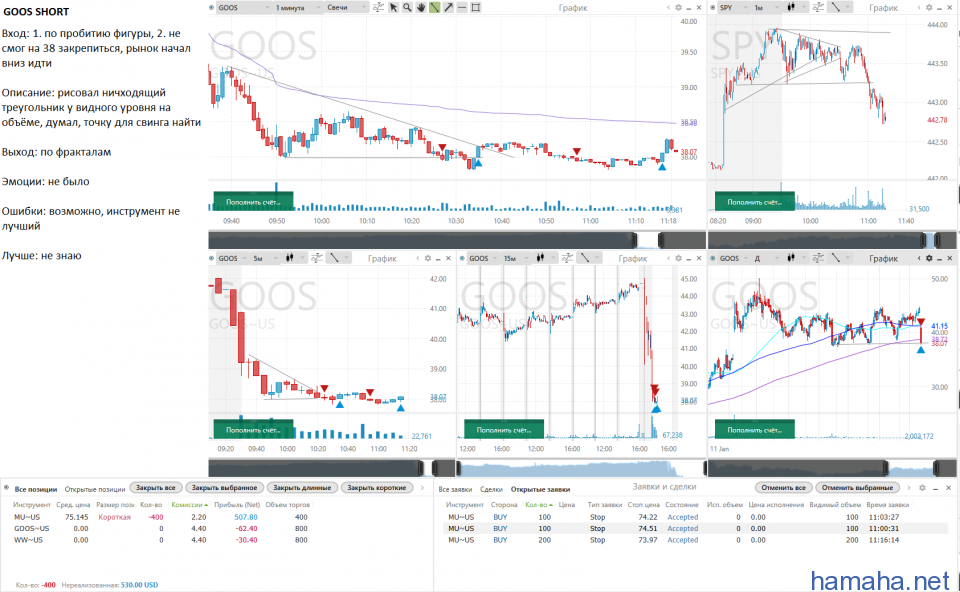Click the 'Закрыть все' button
This screenshot has height=592, width=960.
pos(156,488)
